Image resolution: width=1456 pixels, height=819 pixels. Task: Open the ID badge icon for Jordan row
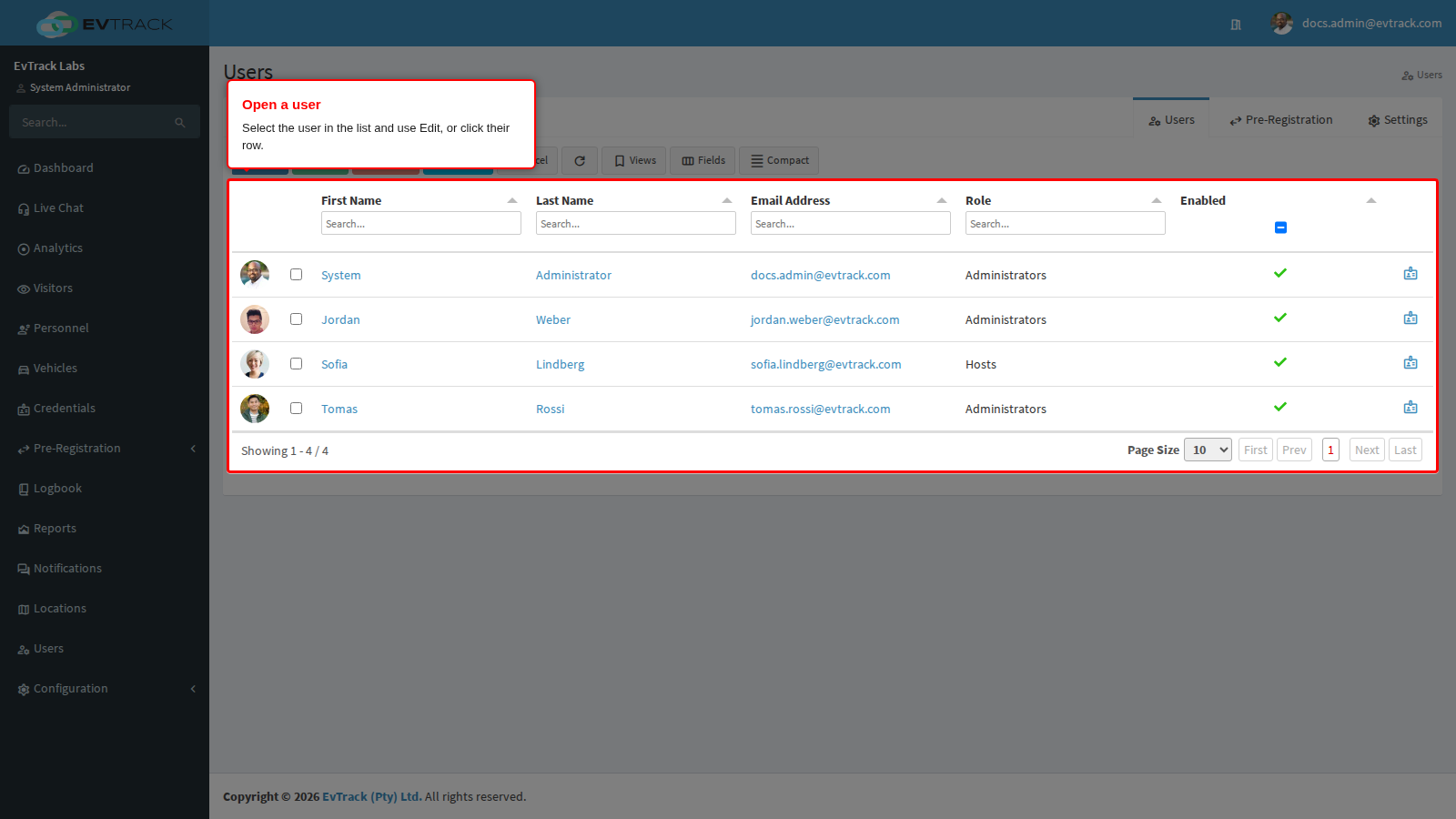1410,318
